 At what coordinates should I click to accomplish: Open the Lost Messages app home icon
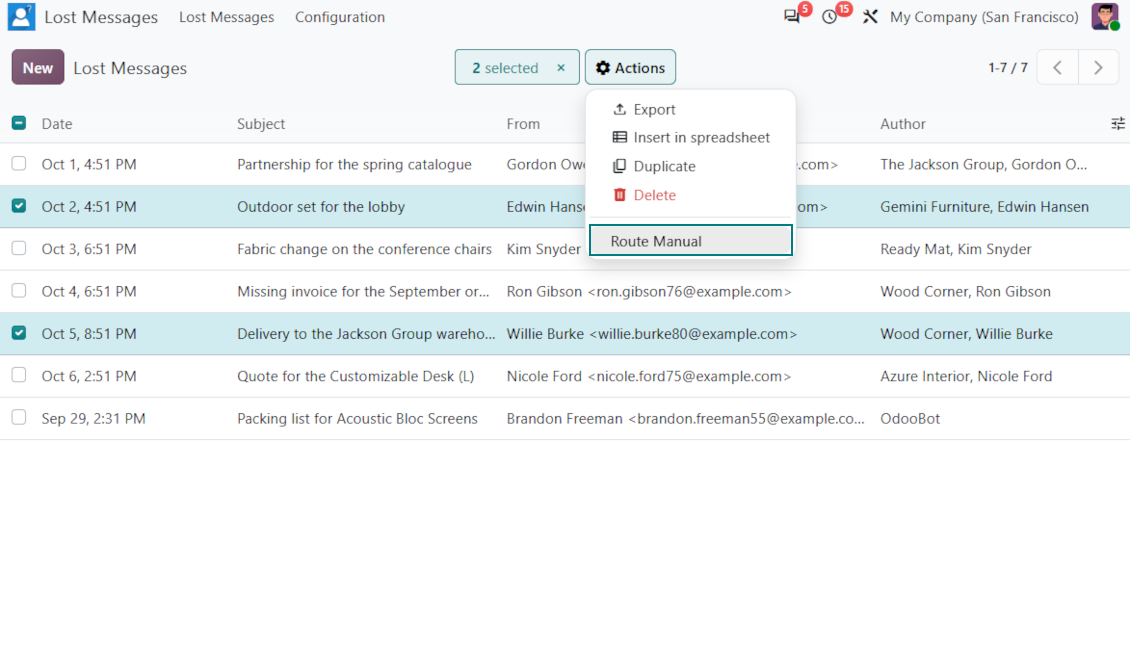[21, 17]
